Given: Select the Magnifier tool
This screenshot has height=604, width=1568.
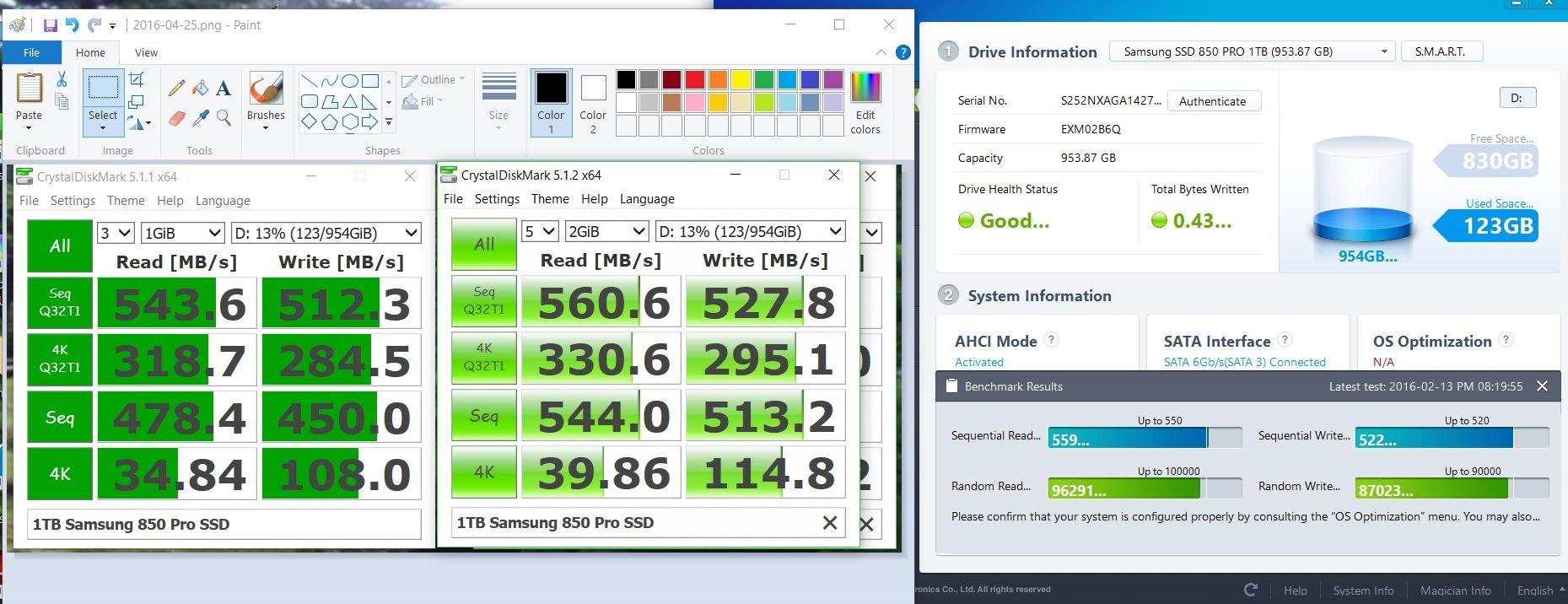Looking at the screenshot, I should [224, 118].
